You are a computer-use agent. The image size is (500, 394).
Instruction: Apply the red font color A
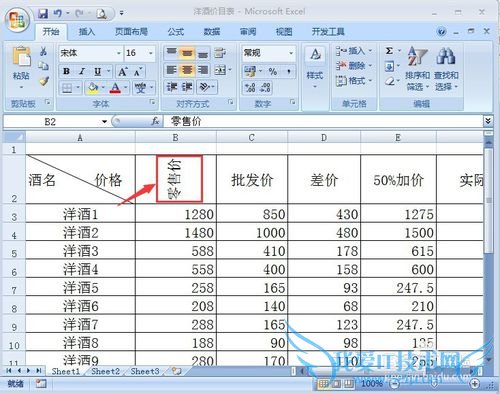[x=115, y=88]
